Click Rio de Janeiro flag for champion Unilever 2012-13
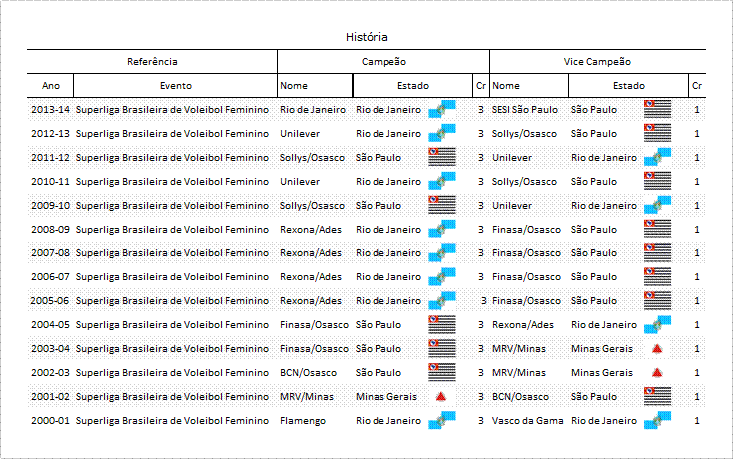This screenshot has width=734, height=459. [442, 133]
